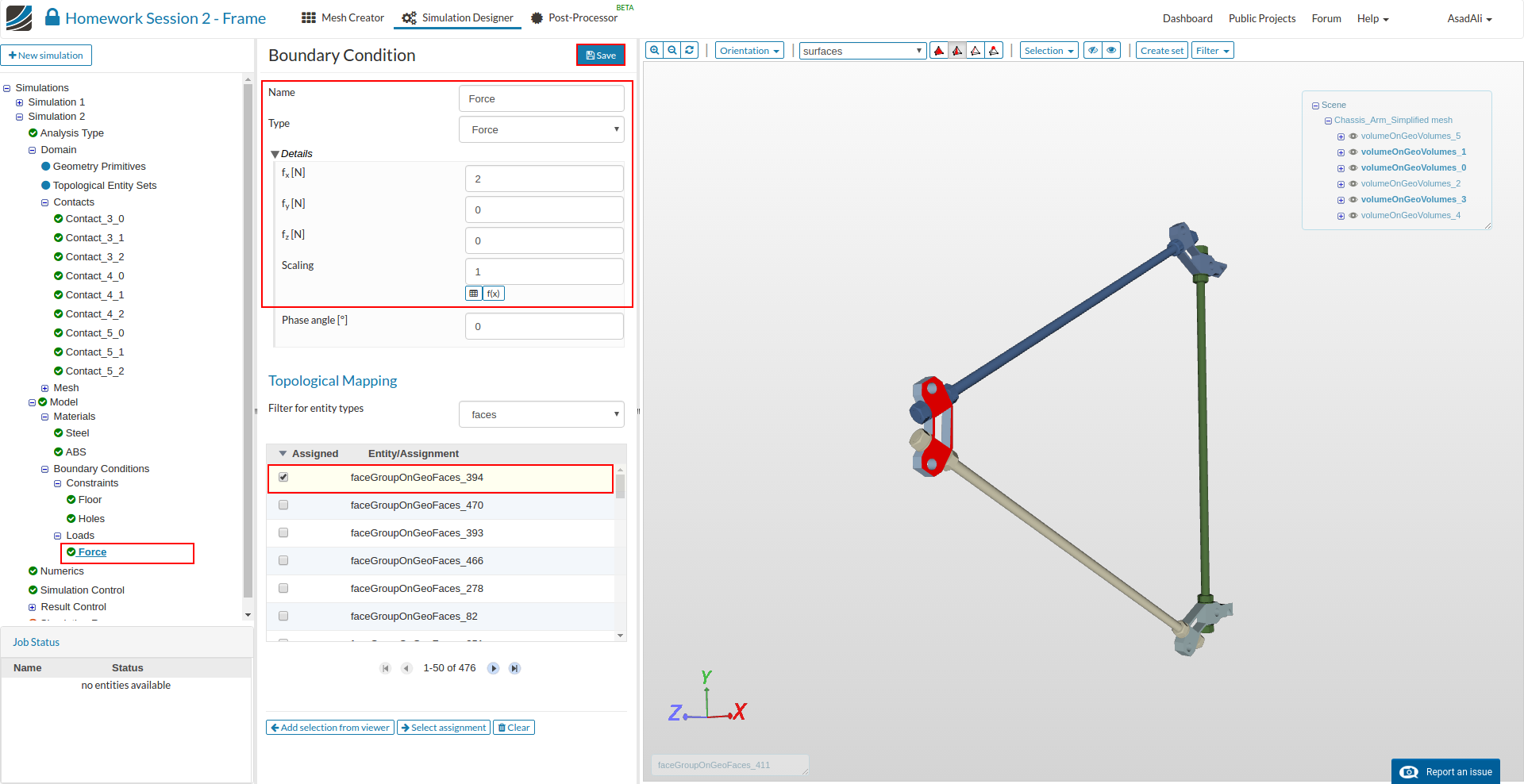This screenshot has height=784, width=1524.
Task: Go to last page of entity list
Action: click(x=514, y=668)
